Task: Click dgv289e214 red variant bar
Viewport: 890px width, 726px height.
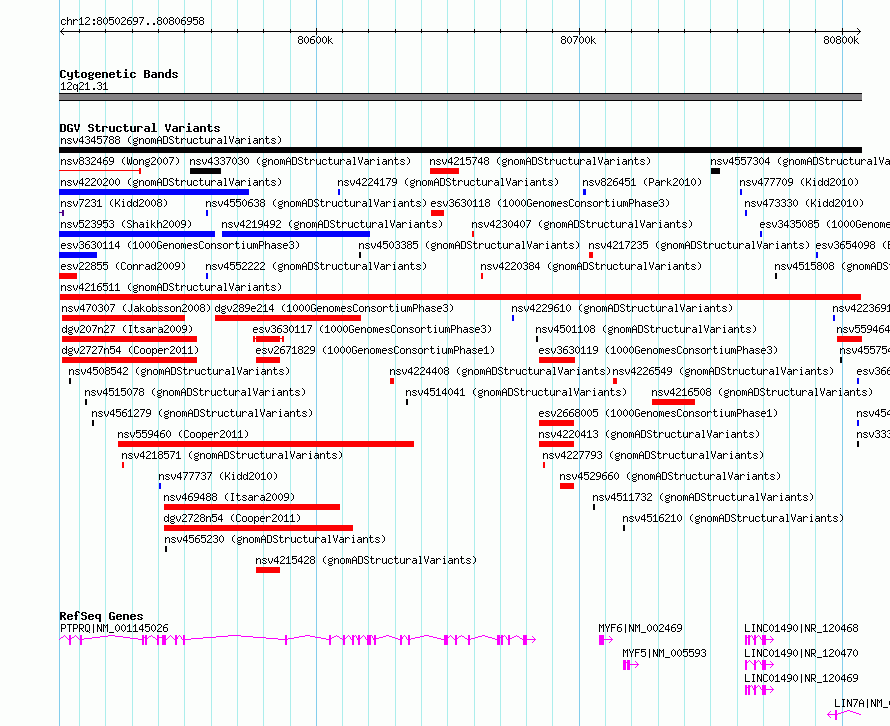Action: (x=288, y=318)
